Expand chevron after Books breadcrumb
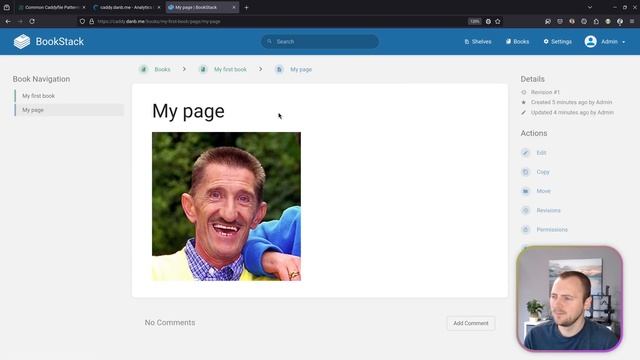The height and width of the screenshot is (360, 640). point(184,69)
